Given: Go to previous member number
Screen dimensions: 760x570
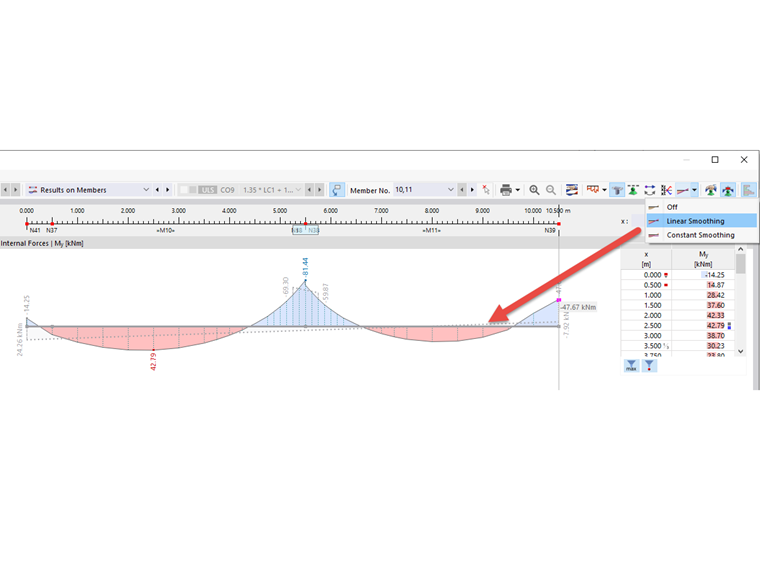Looking at the screenshot, I should pos(462,190).
